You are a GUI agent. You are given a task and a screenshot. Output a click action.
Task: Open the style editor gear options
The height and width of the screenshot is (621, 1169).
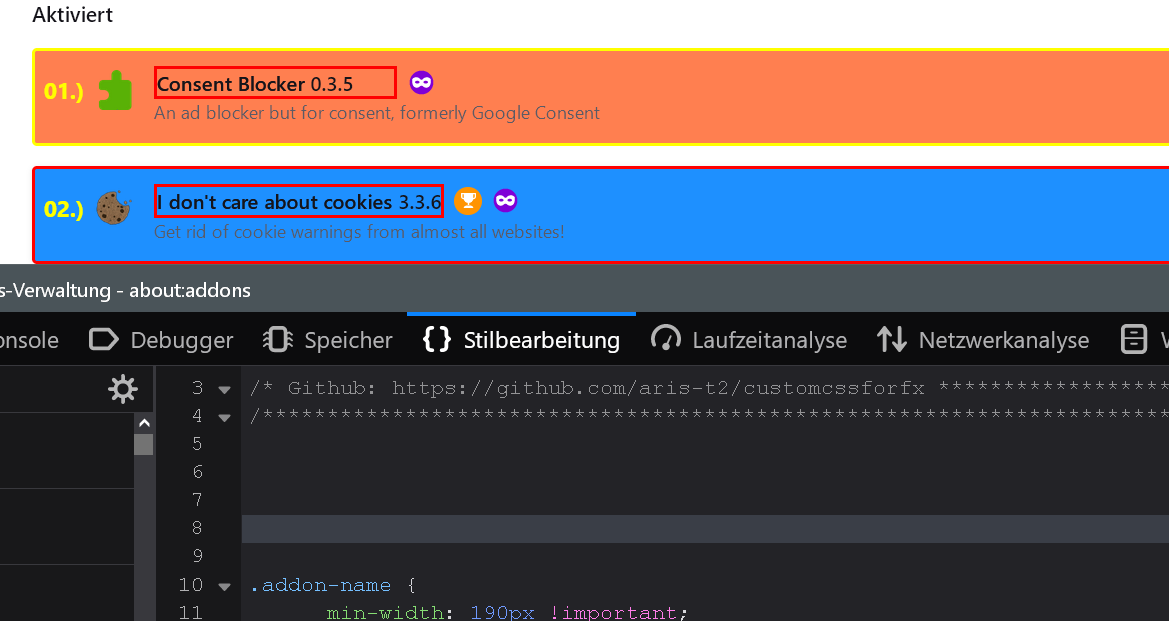(123, 389)
